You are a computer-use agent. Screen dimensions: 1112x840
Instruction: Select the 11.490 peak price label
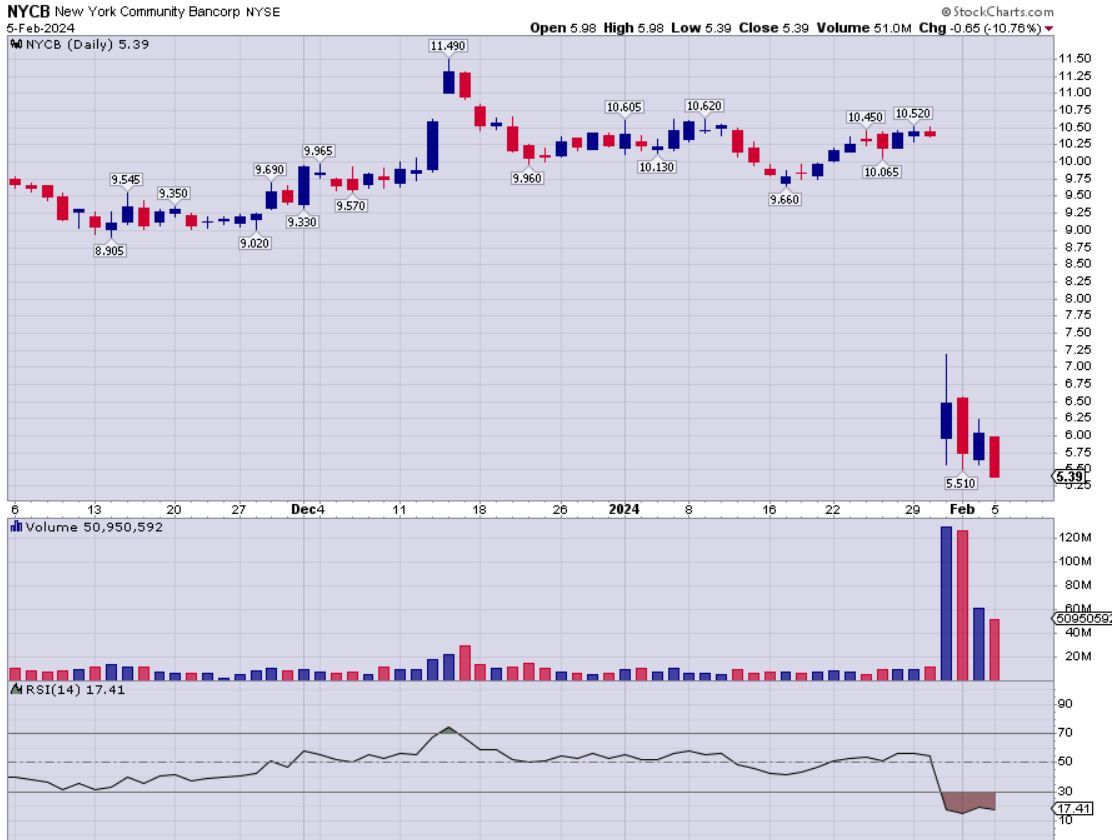pyautogui.click(x=448, y=46)
